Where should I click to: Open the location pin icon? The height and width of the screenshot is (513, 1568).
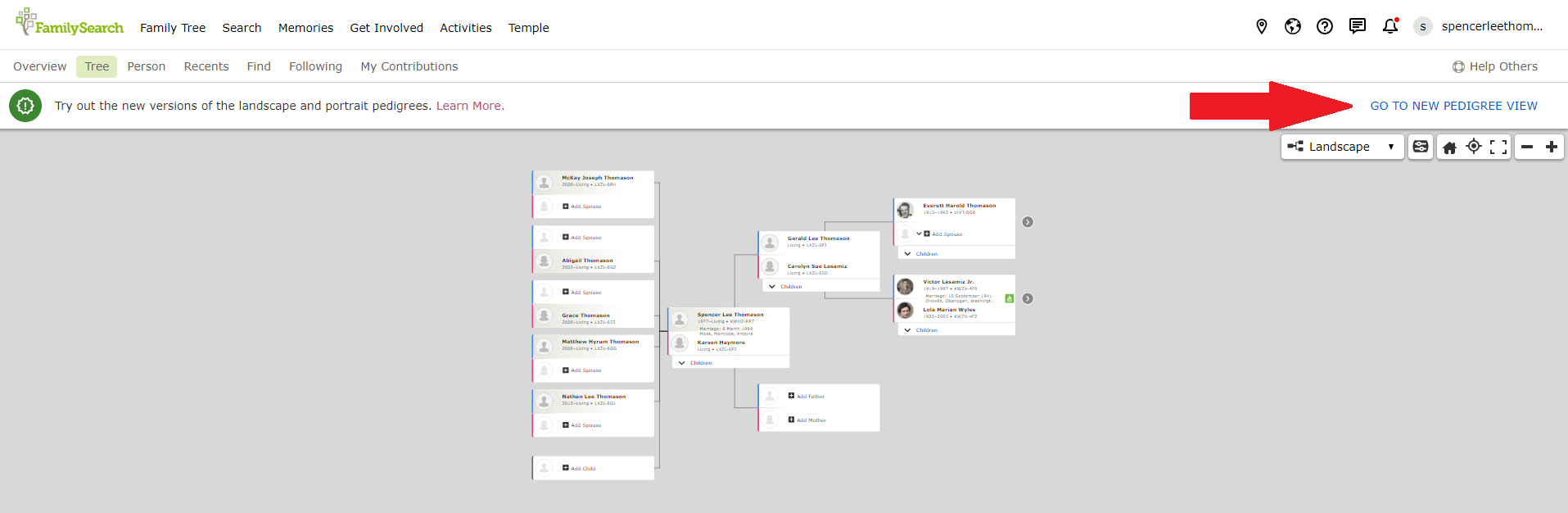[1262, 26]
